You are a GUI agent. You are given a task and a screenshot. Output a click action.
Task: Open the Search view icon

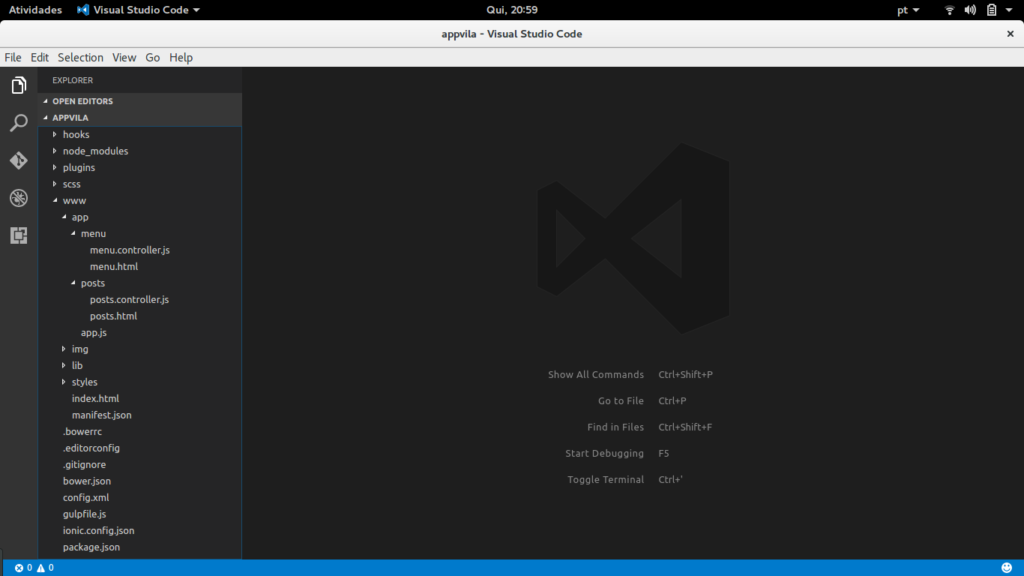pos(18,123)
